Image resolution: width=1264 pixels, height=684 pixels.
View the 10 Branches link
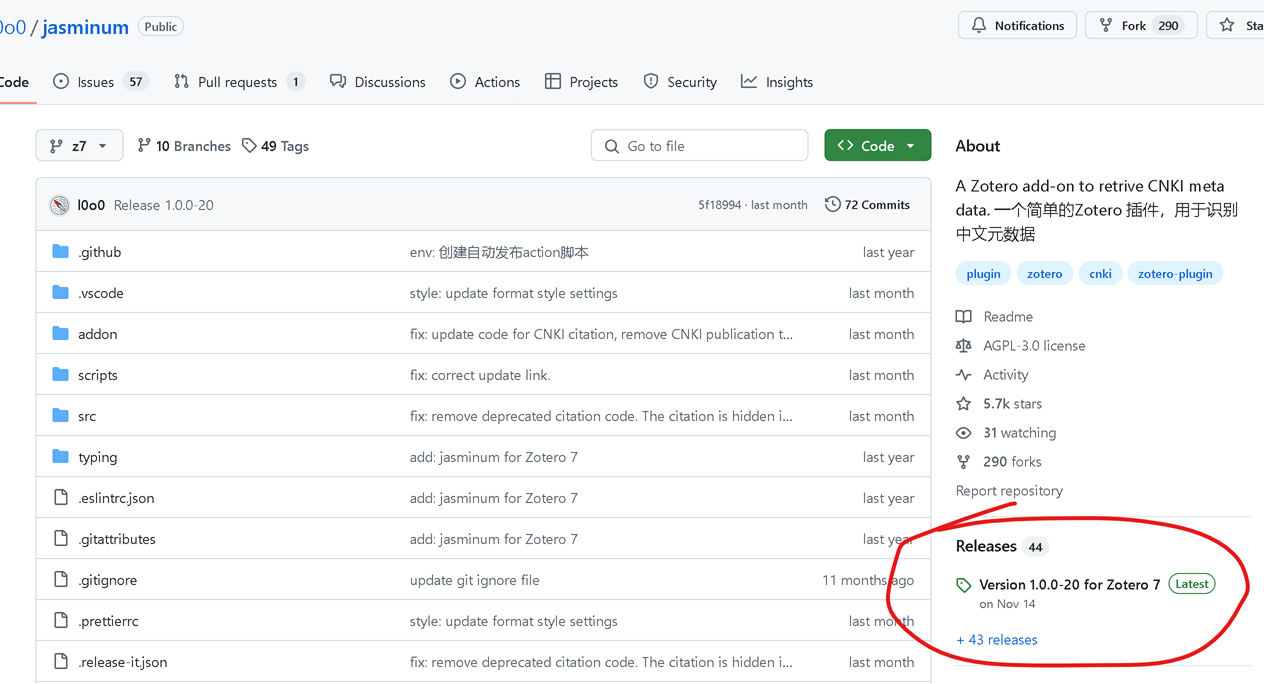point(184,146)
